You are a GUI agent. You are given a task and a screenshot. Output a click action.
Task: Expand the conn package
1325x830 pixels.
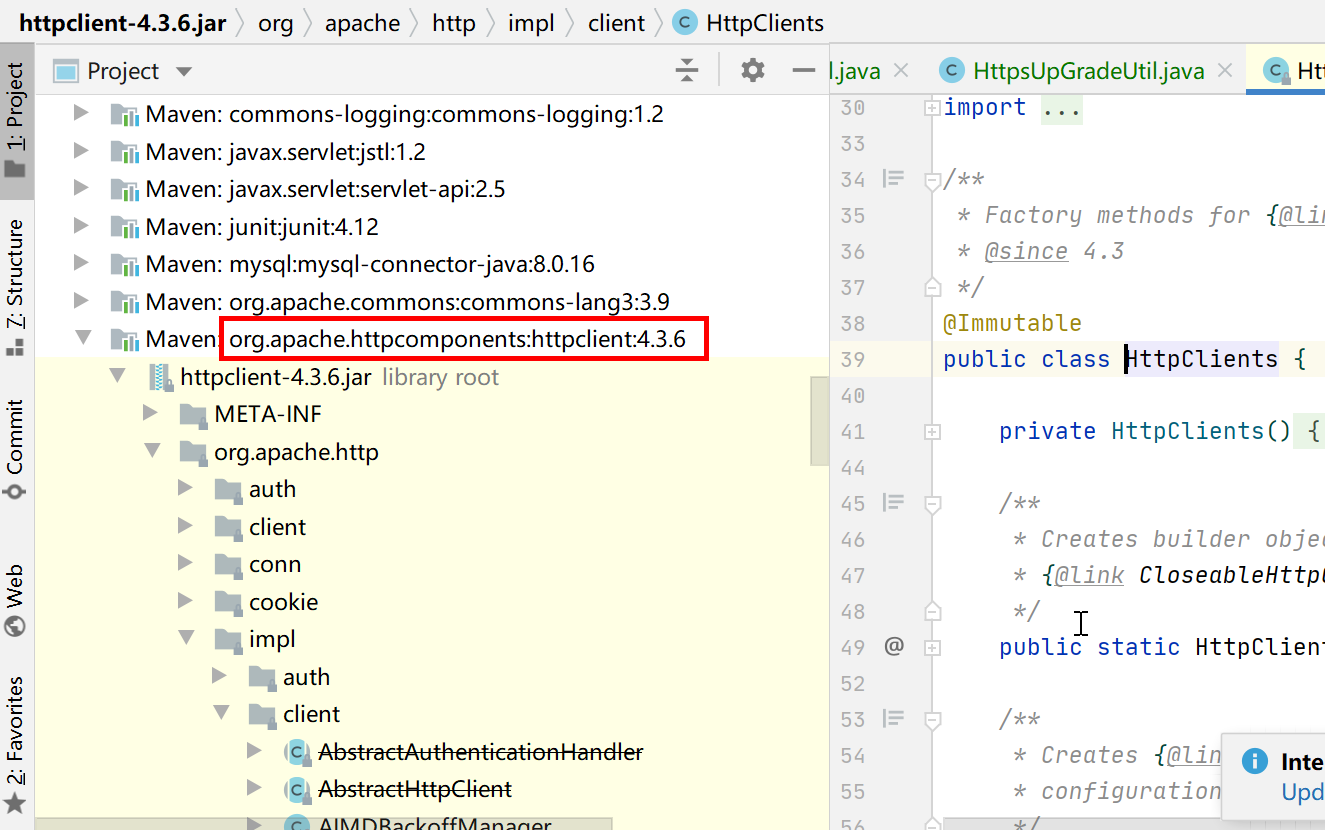tap(185, 564)
